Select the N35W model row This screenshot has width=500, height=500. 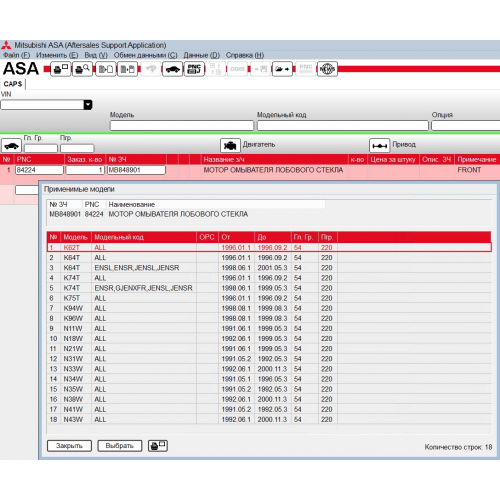point(269,389)
